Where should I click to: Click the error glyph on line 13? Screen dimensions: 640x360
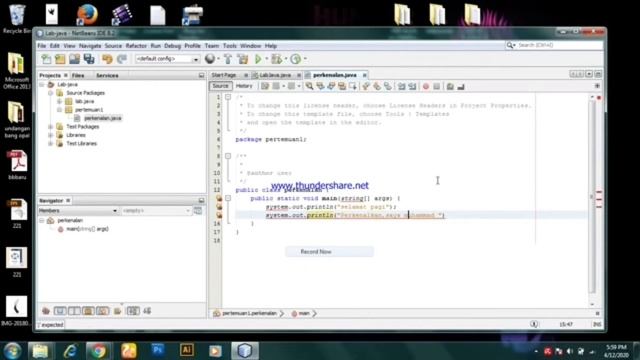point(219,198)
